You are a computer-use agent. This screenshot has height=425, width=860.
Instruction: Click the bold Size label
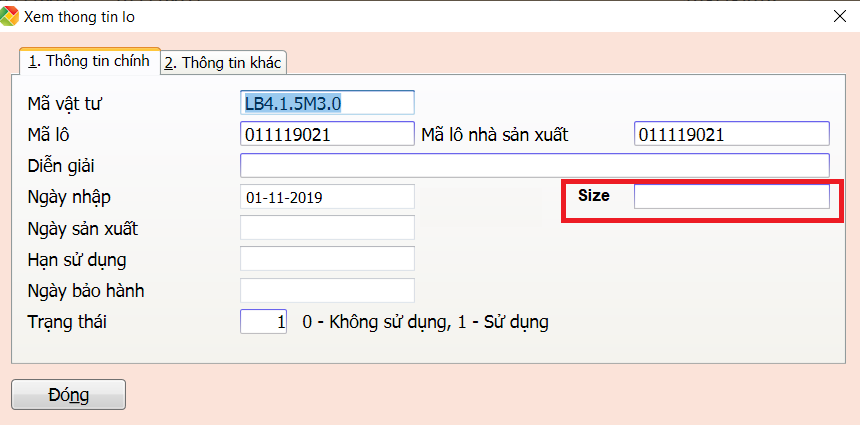593,196
